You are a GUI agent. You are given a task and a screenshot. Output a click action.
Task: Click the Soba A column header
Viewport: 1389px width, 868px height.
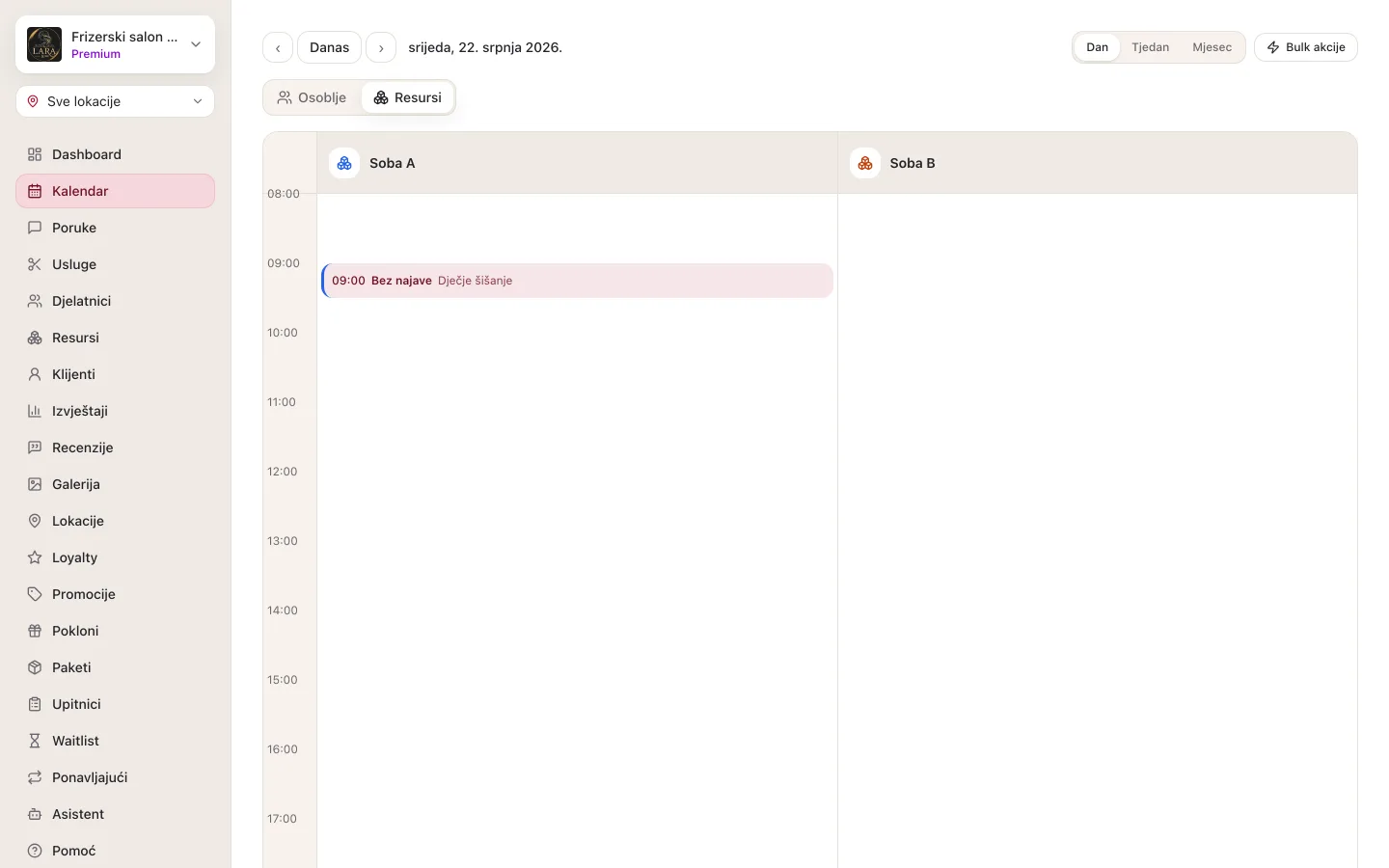coord(577,163)
